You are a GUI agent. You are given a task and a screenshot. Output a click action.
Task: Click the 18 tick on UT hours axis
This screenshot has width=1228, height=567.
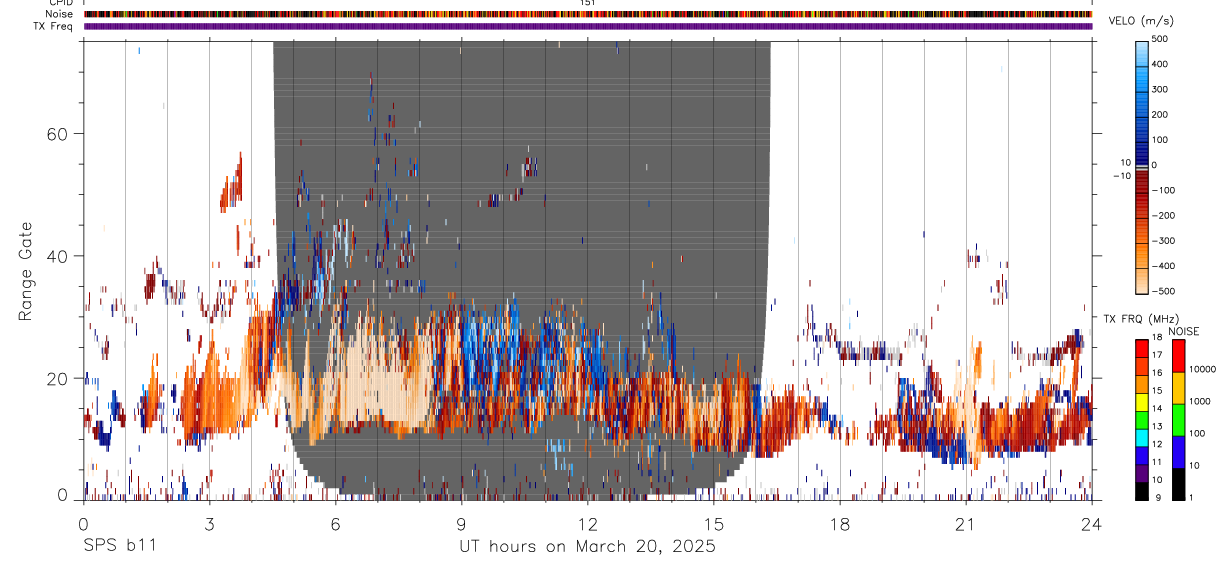pyautogui.click(x=839, y=523)
